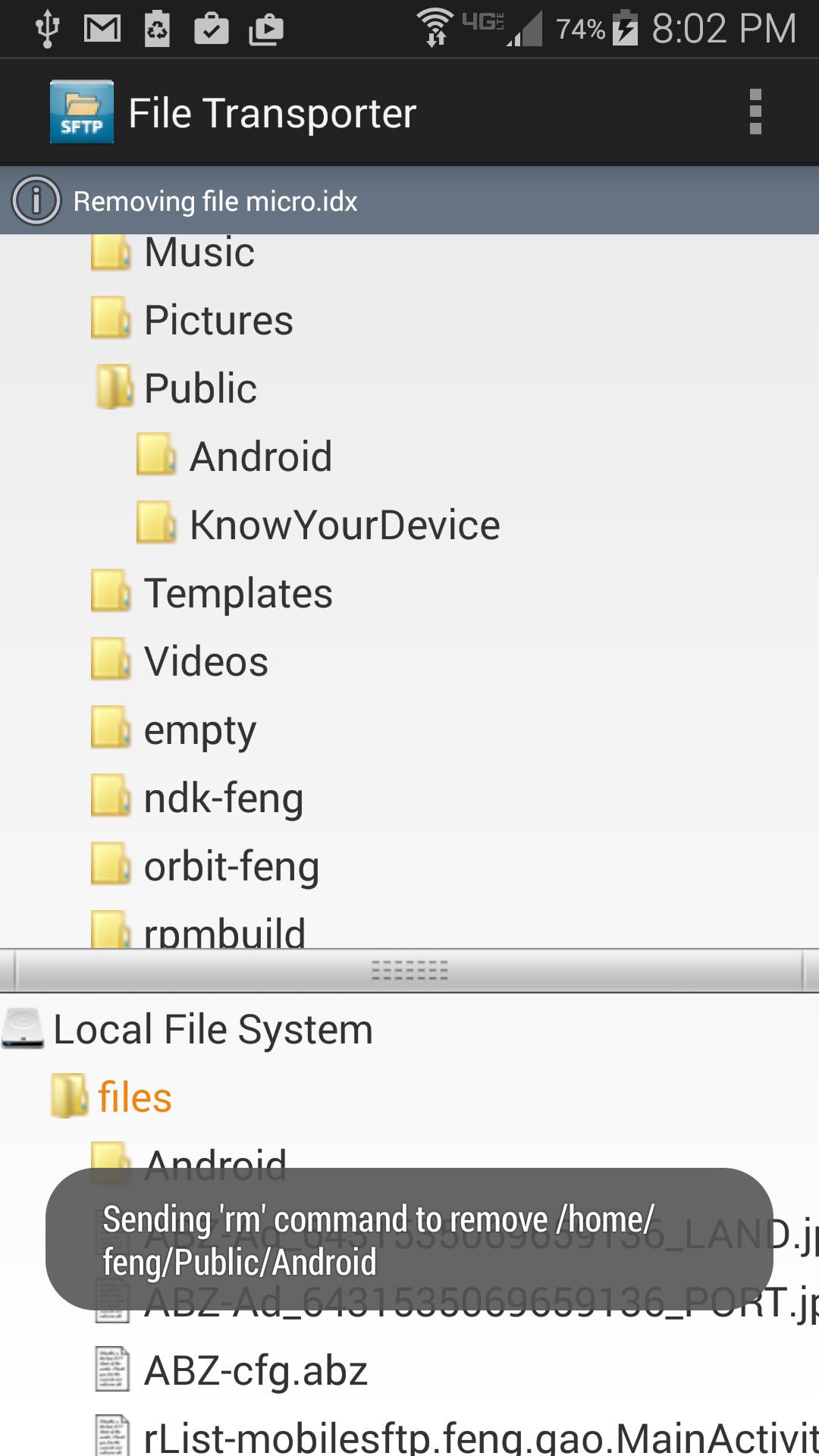Tap the SFTP File Transporter app icon
Screen dimensions: 819x1456
(x=82, y=112)
